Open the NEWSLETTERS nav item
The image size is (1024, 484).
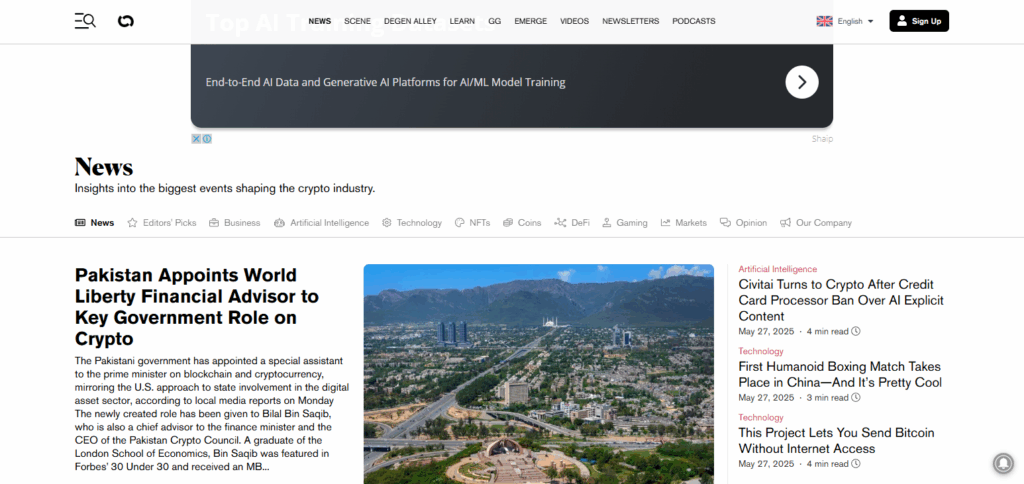[x=630, y=21]
